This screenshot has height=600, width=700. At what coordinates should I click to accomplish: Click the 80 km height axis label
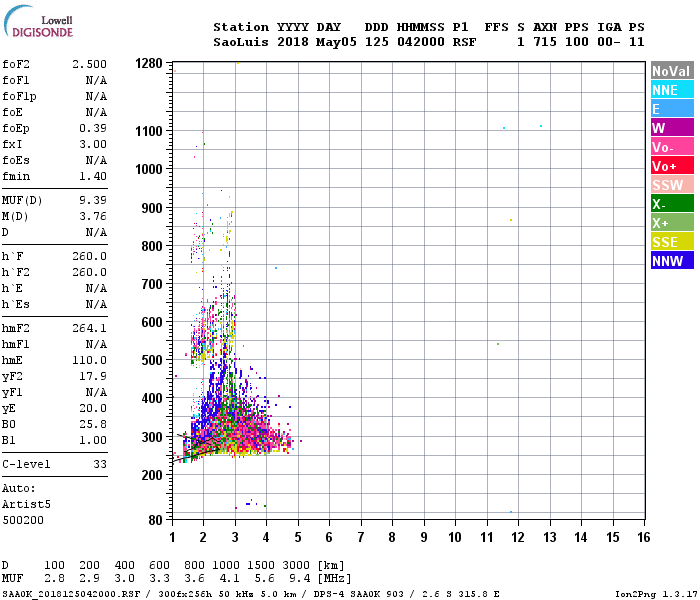pos(155,520)
